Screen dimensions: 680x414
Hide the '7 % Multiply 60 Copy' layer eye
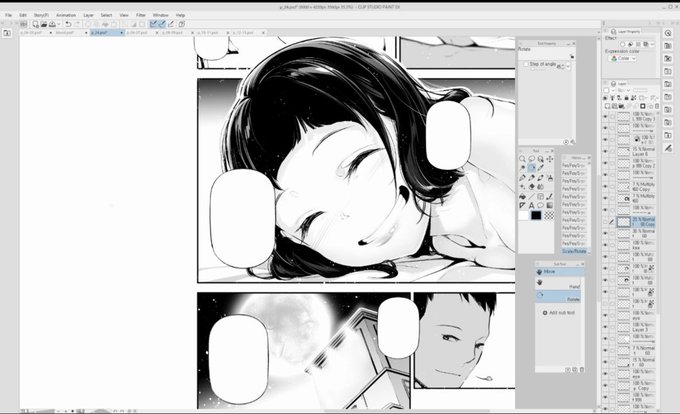(605, 186)
